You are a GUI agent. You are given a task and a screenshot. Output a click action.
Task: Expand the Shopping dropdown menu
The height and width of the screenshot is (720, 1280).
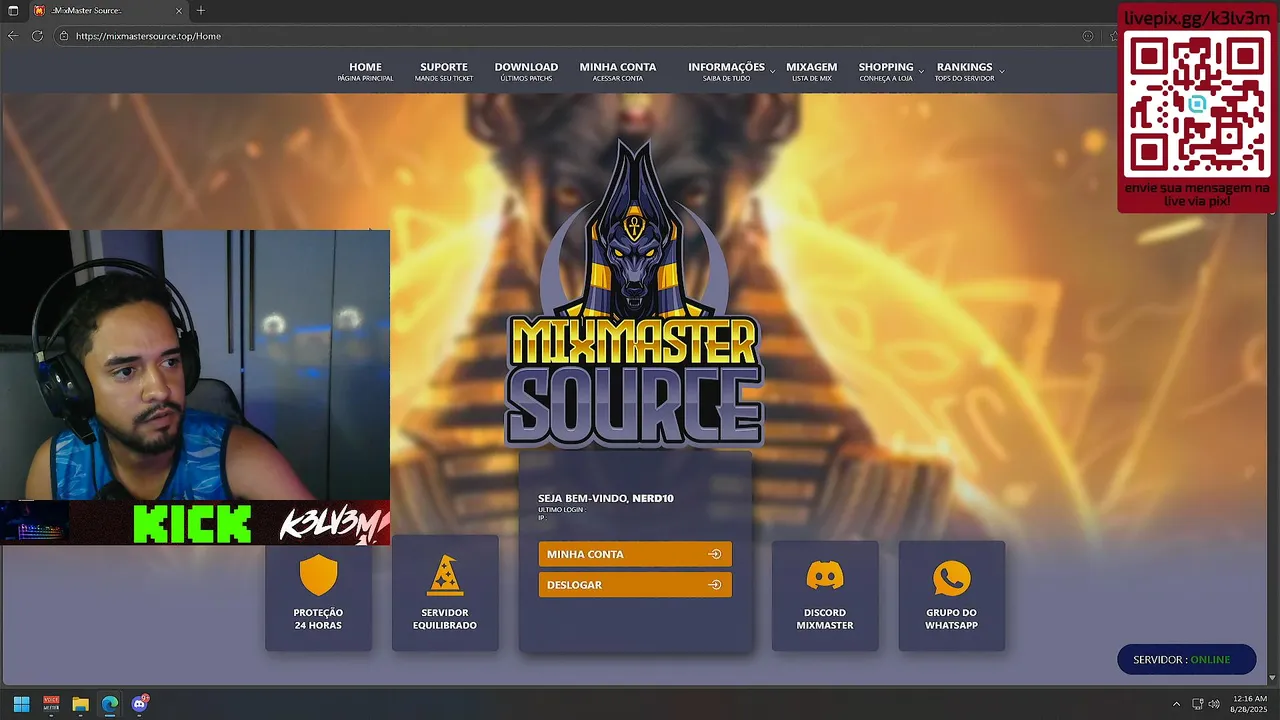click(x=890, y=71)
